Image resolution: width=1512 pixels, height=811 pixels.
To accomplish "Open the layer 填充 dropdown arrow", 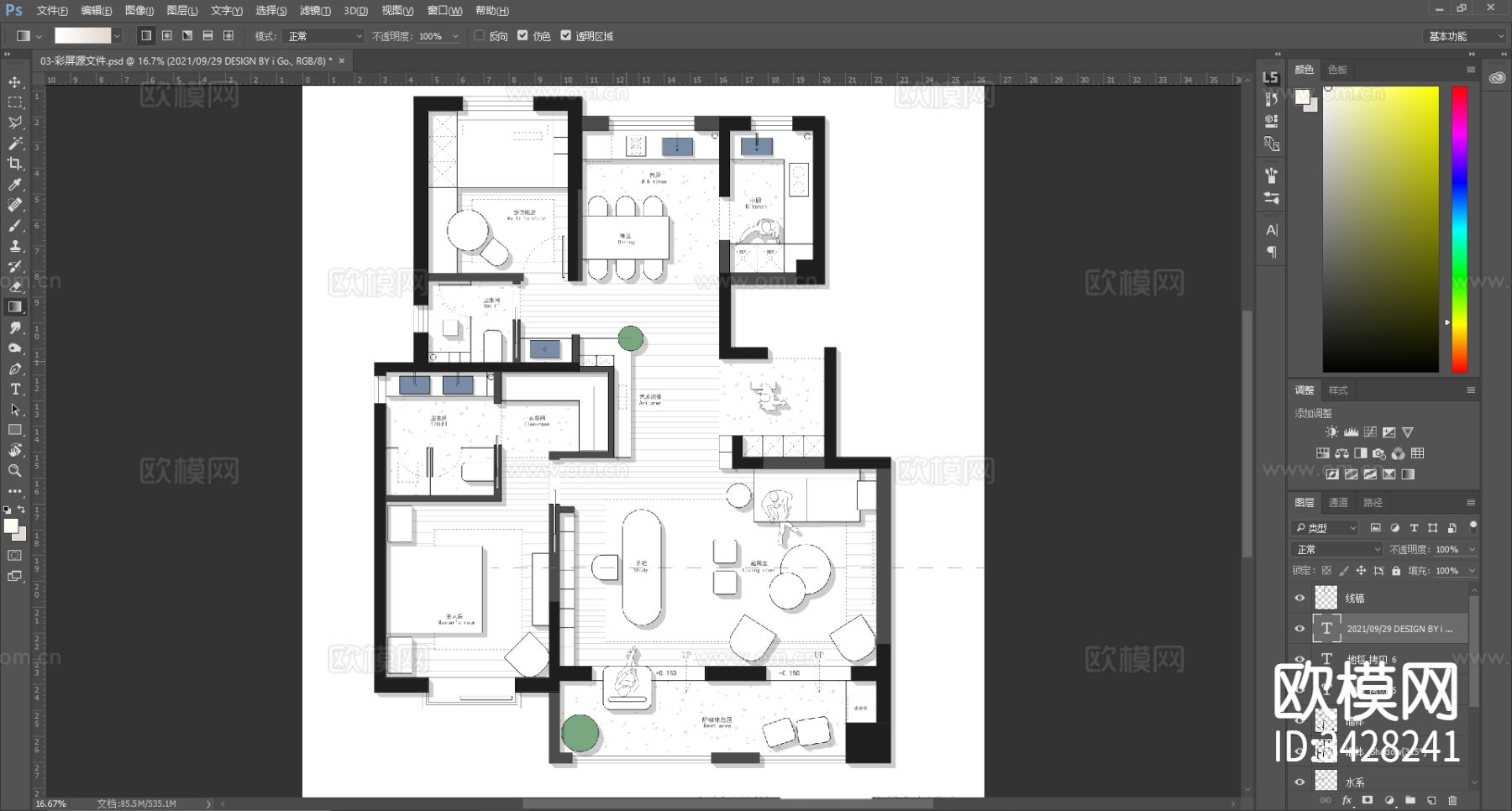I will (1472, 571).
